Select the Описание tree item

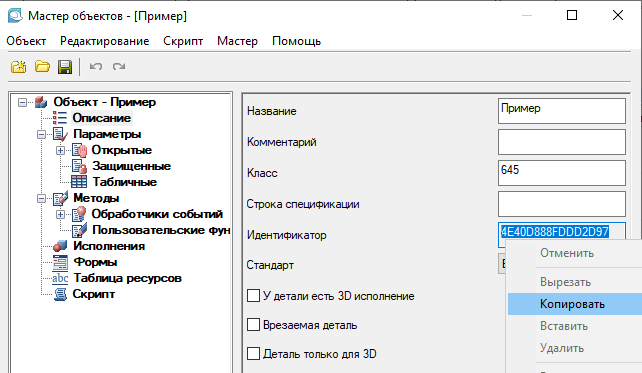pos(102,118)
